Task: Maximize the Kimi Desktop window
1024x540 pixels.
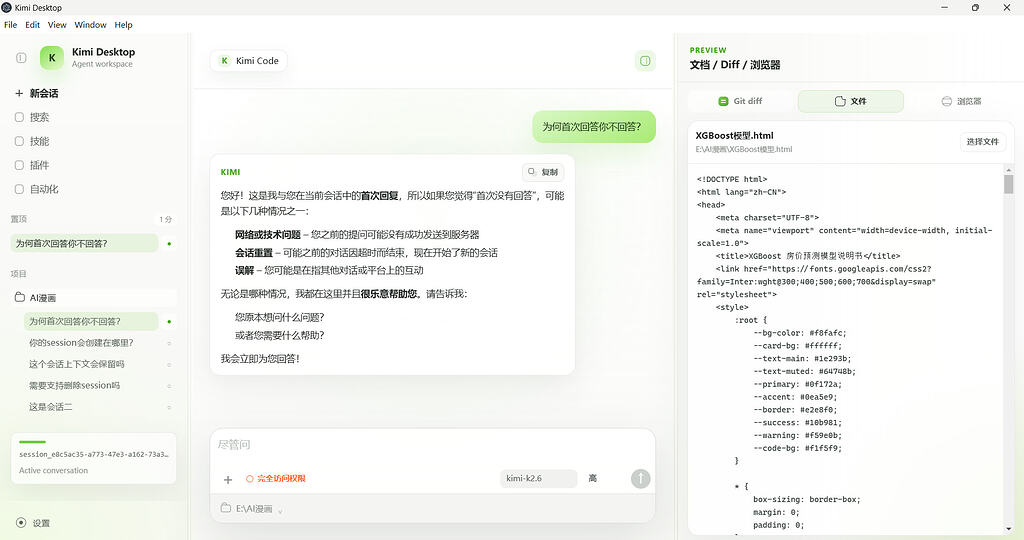Action: 975,8
